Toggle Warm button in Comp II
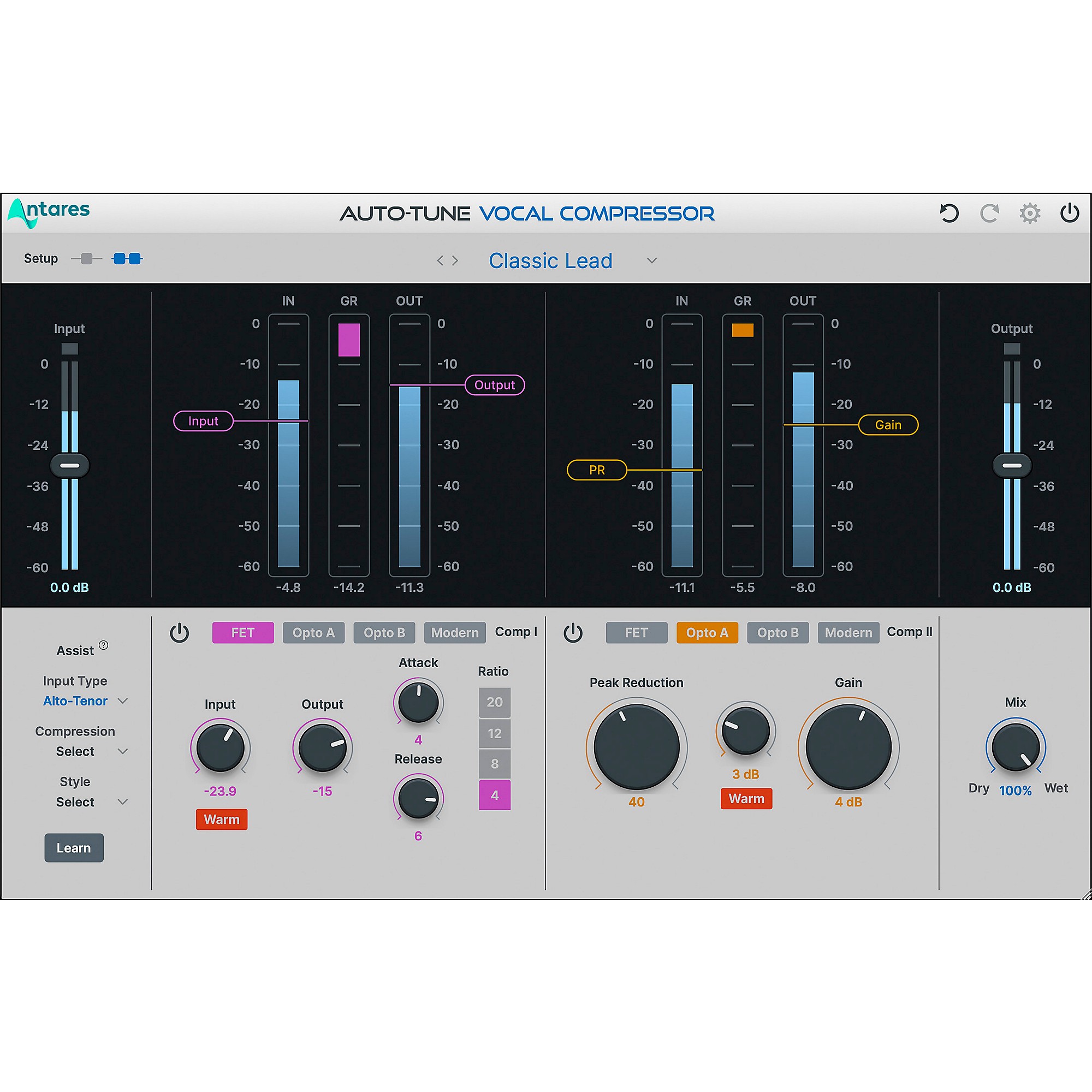 pos(746,798)
